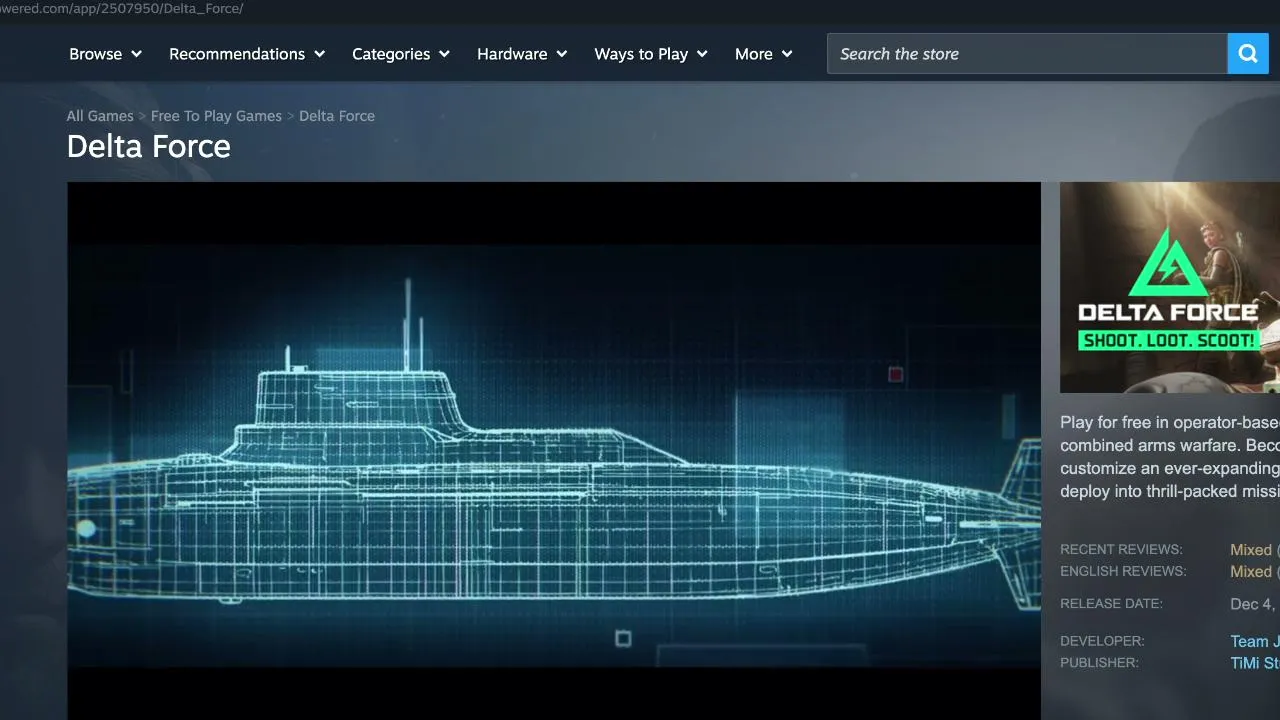
Task: Open the Free To Play Games breadcrumb
Action: click(x=216, y=116)
